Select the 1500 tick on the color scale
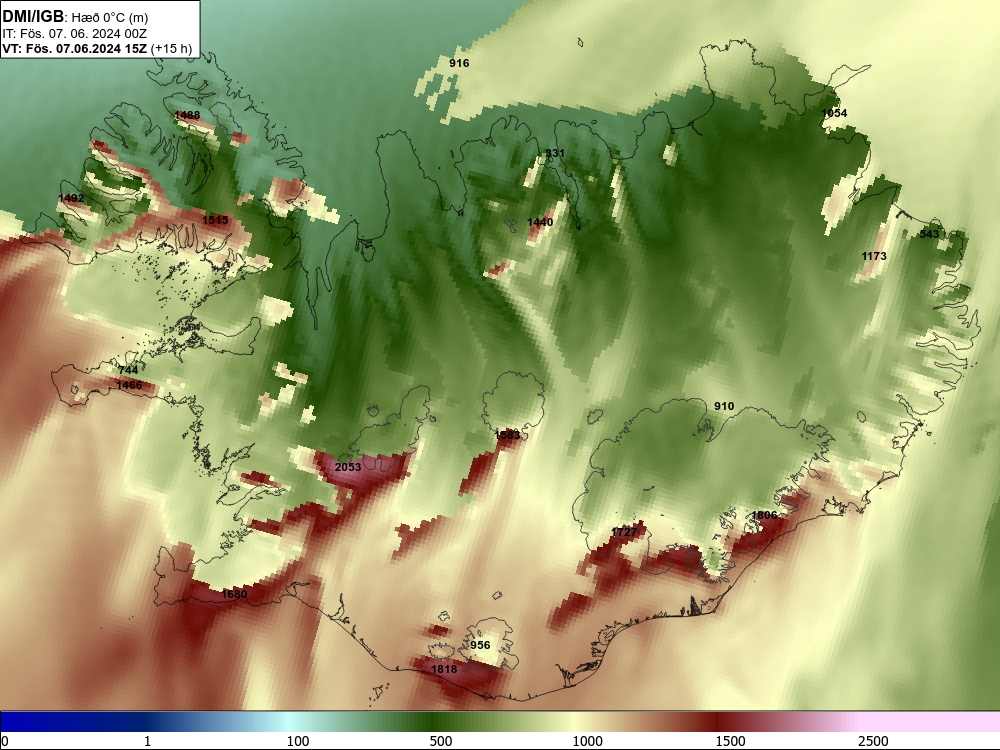This screenshot has width=1000, height=750. click(x=730, y=740)
